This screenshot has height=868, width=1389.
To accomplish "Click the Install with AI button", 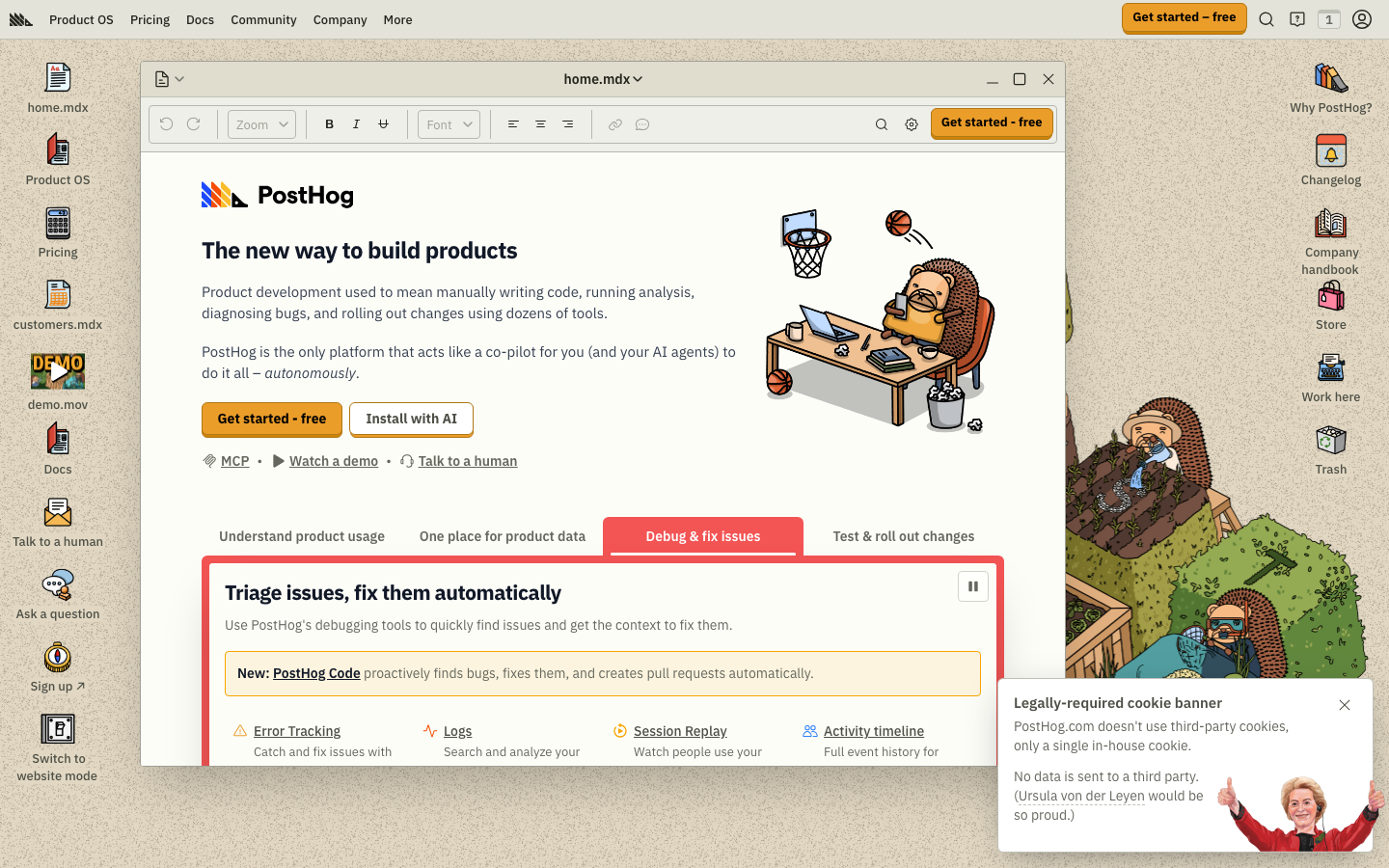I will click(x=412, y=420).
